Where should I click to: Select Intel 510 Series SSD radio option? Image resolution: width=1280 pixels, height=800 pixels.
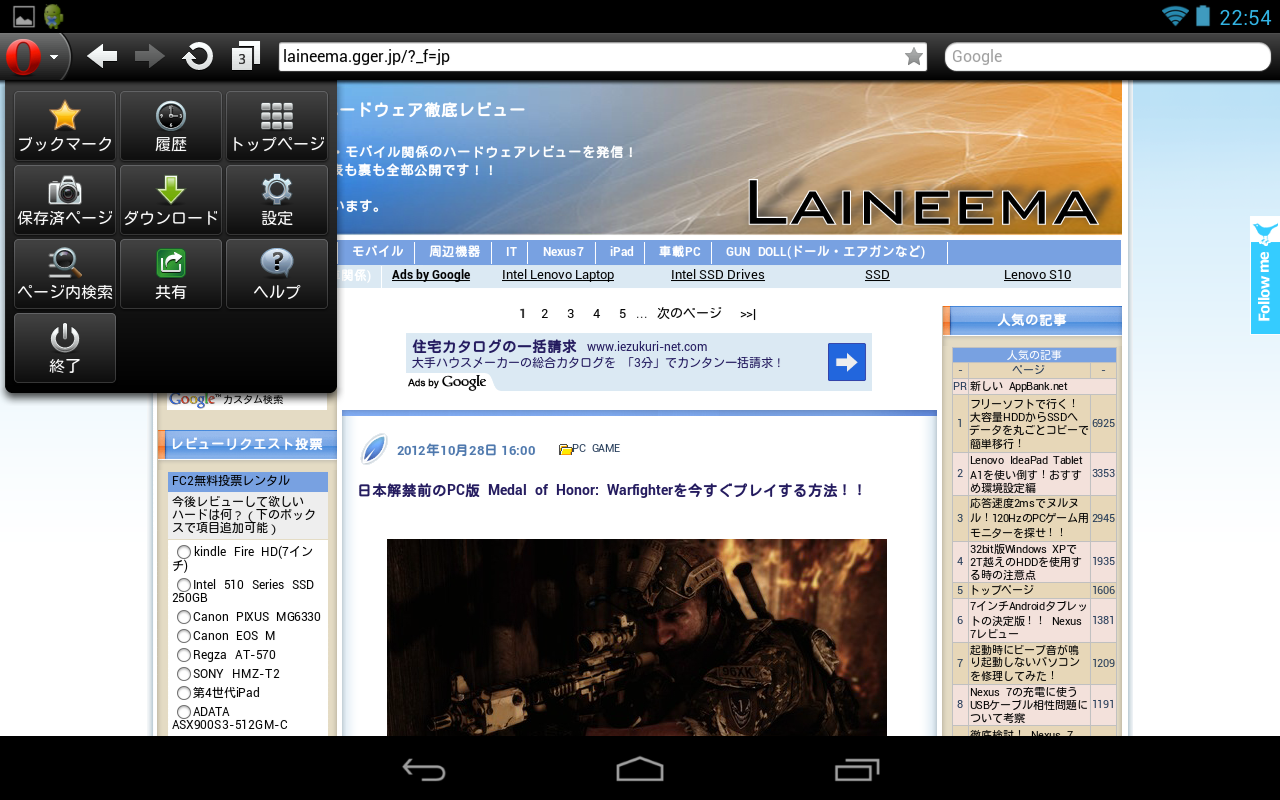coord(183,585)
